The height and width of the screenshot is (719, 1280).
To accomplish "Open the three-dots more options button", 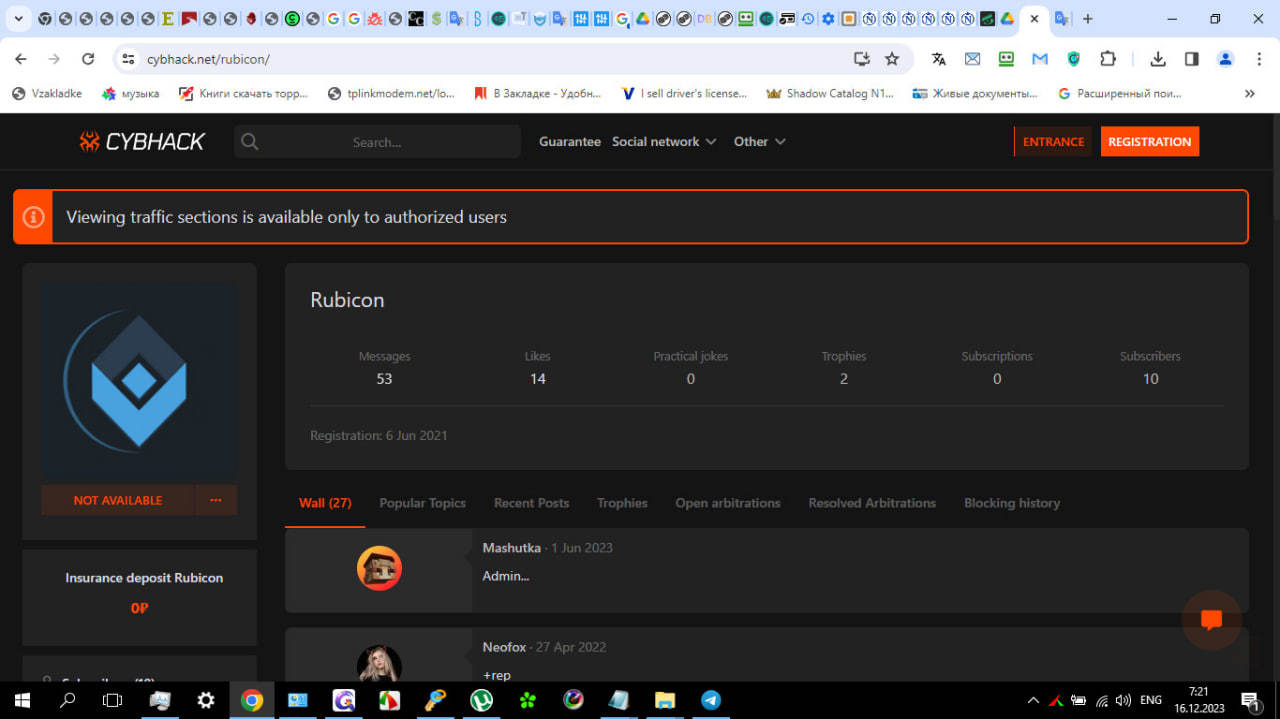I will tap(216, 500).
